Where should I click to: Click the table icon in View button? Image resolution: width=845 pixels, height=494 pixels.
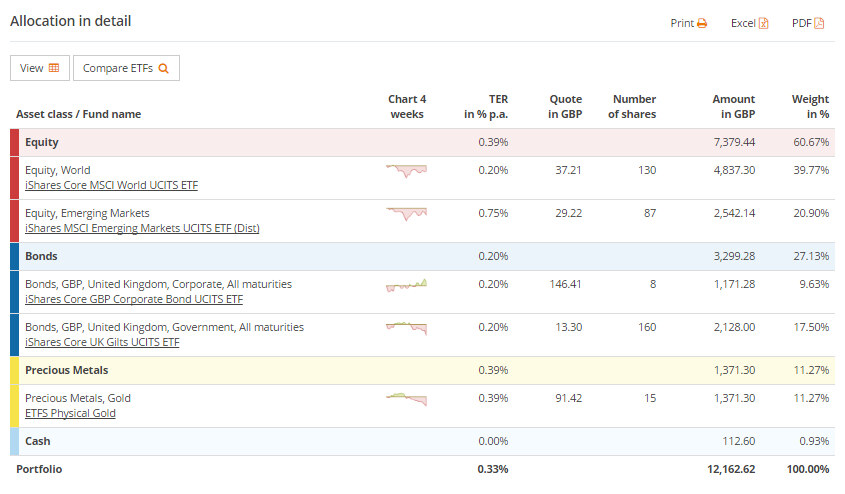(54, 68)
